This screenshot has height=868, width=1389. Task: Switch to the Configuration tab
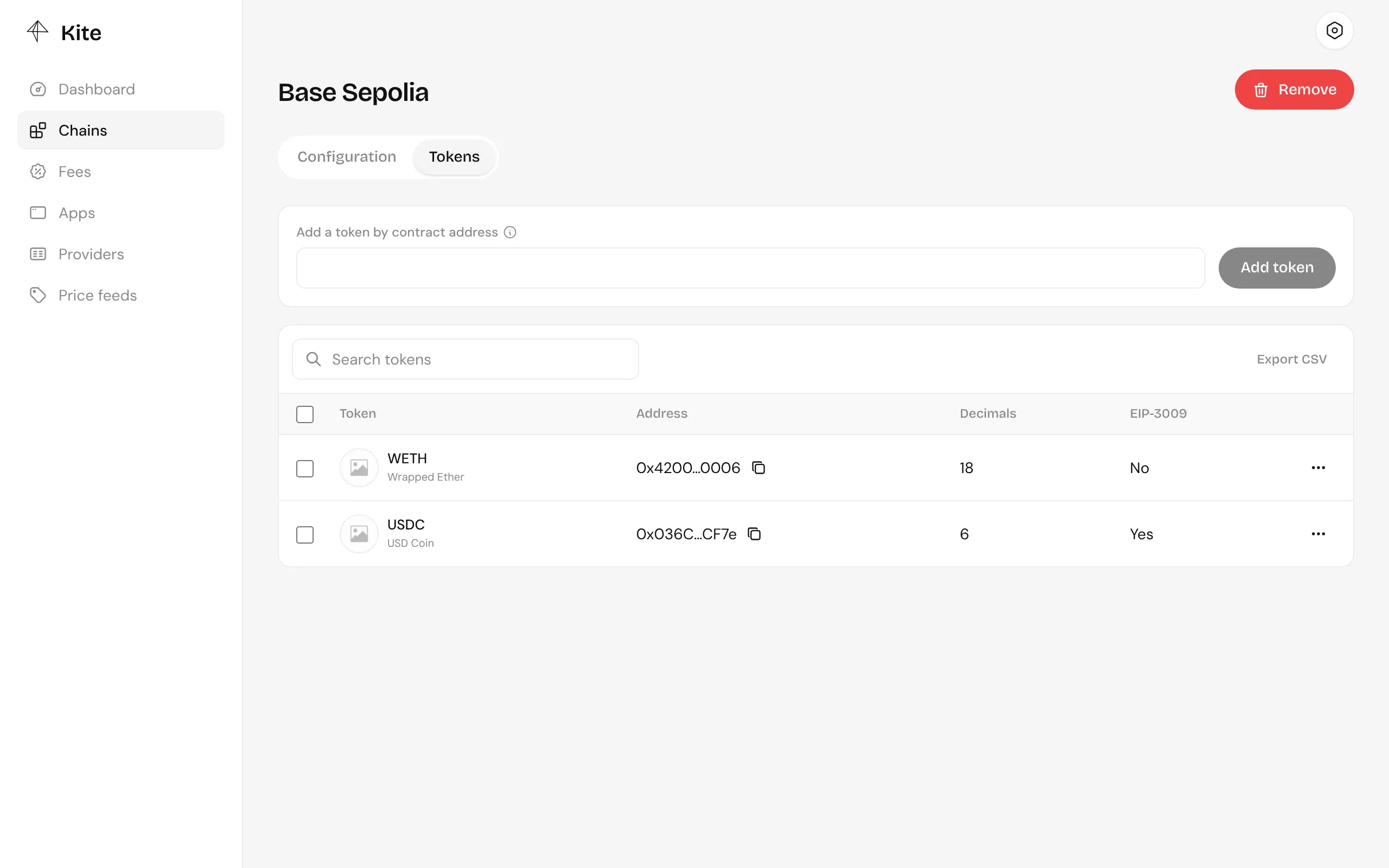(x=347, y=157)
